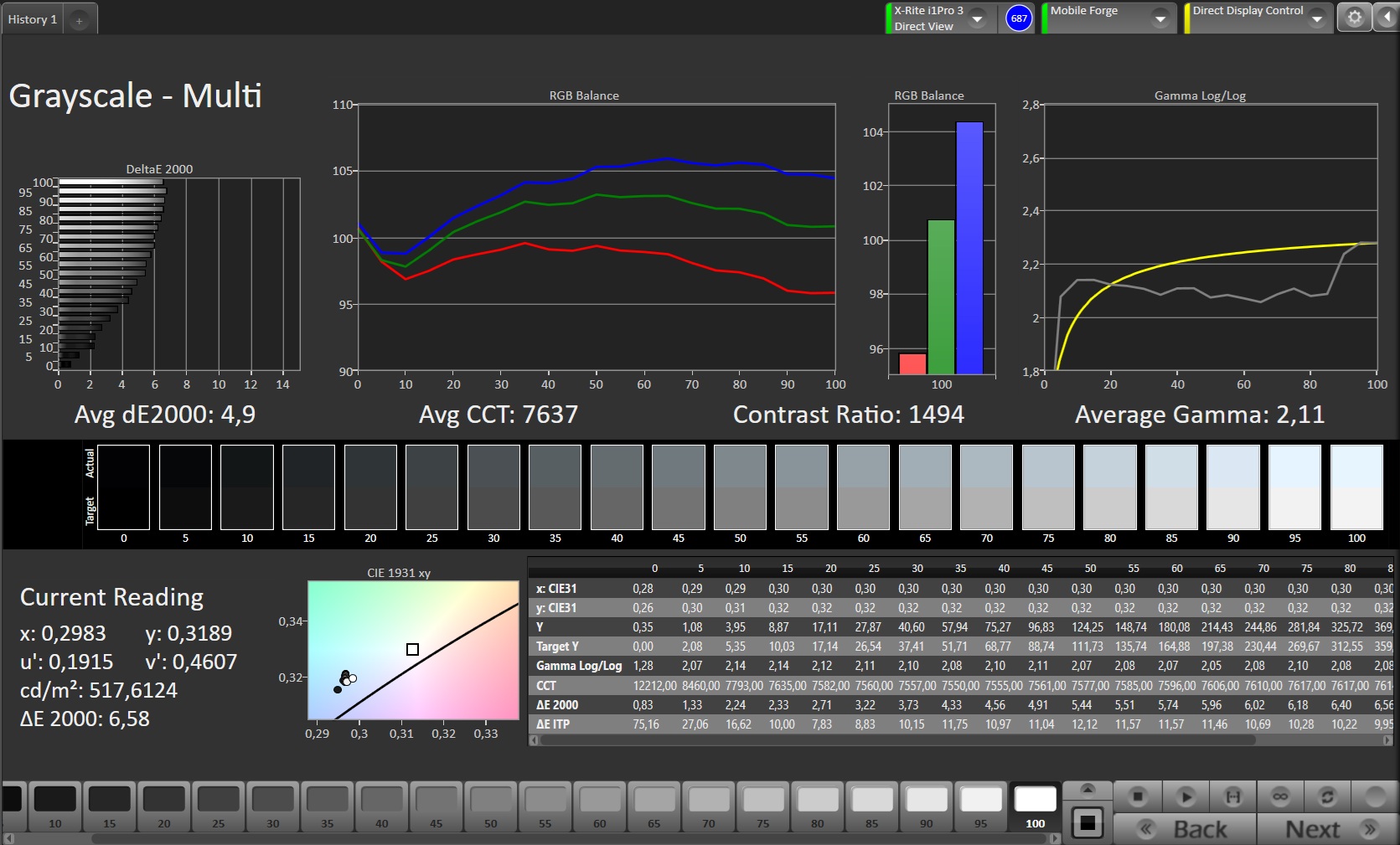Expand the X-Rite i1Pro 3 meter dropdown
1400x845 pixels.
tap(977, 18)
